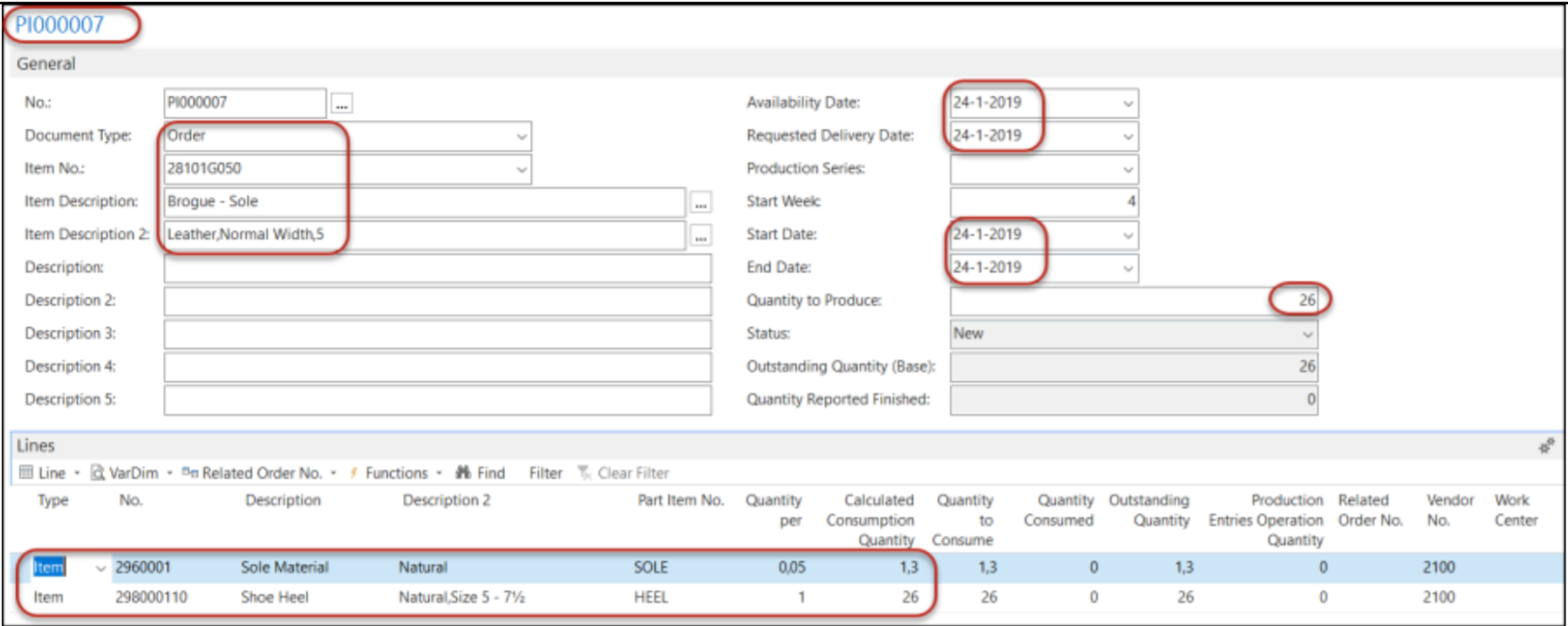Click Item Description 2 field Leather,Normal Width,5
The height and width of the screenshot is (626, 1568).
(425, 235)
